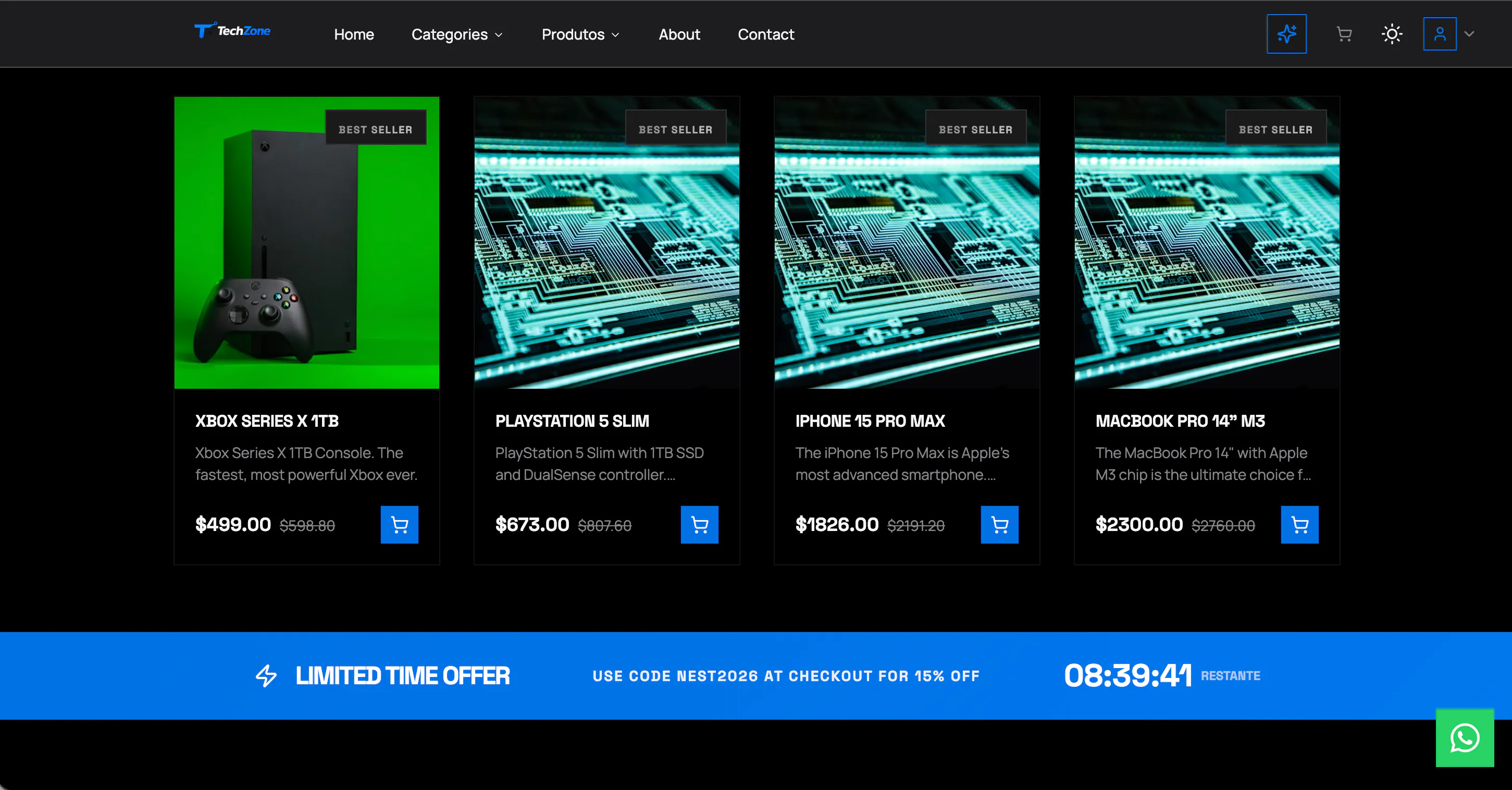The width and height of the screenshot is (1512, 790).
Task: Expand the account menu chevron
Action: (1469, 34)
